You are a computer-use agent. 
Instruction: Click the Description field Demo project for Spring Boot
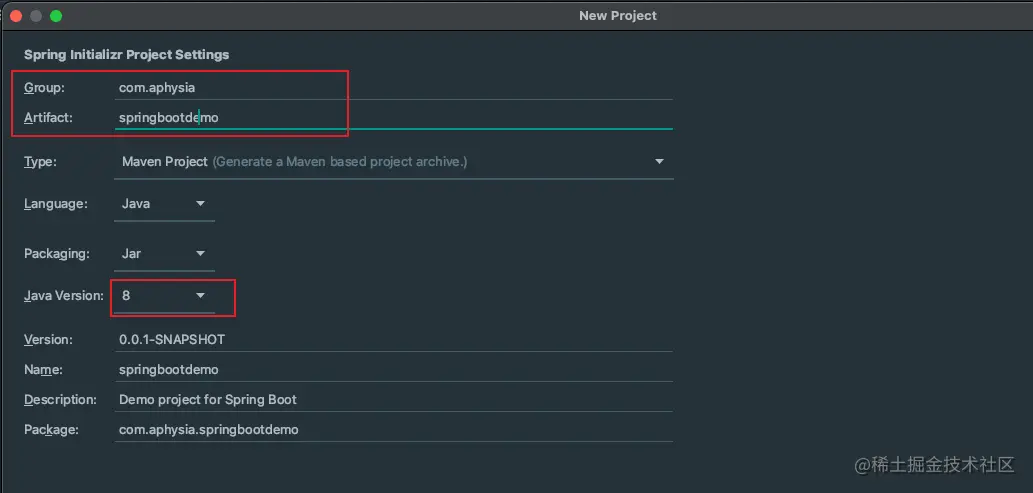click(x=393, y=399)
